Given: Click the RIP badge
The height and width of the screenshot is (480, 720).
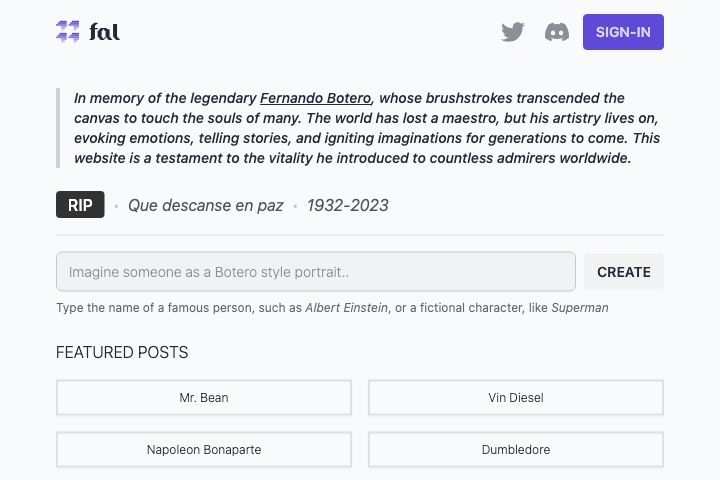Looking at the screenshot, I should pos(80,204).
